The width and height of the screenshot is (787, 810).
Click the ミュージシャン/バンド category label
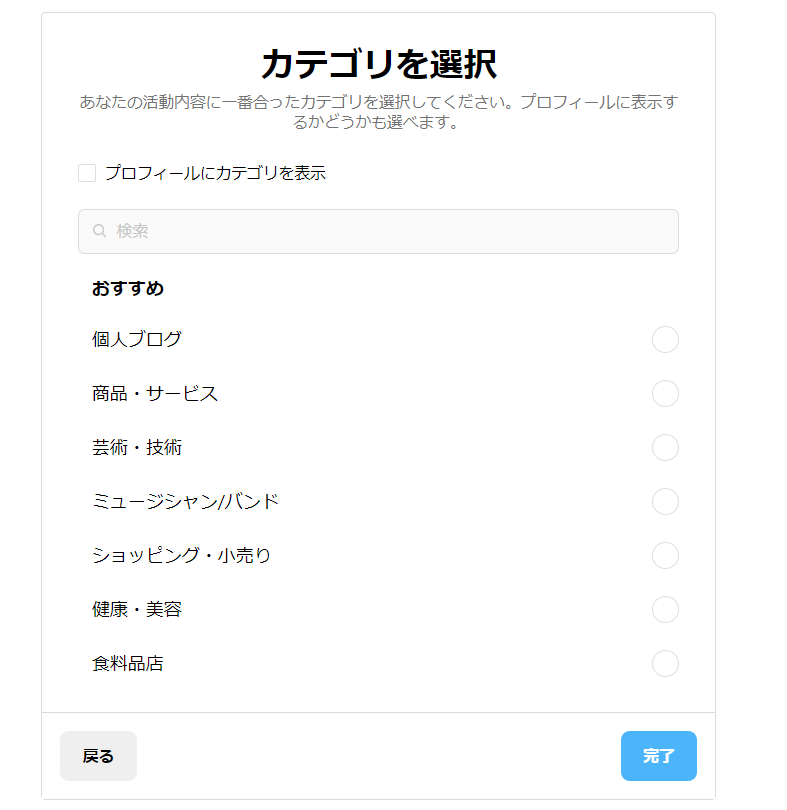tap(185, 502)
